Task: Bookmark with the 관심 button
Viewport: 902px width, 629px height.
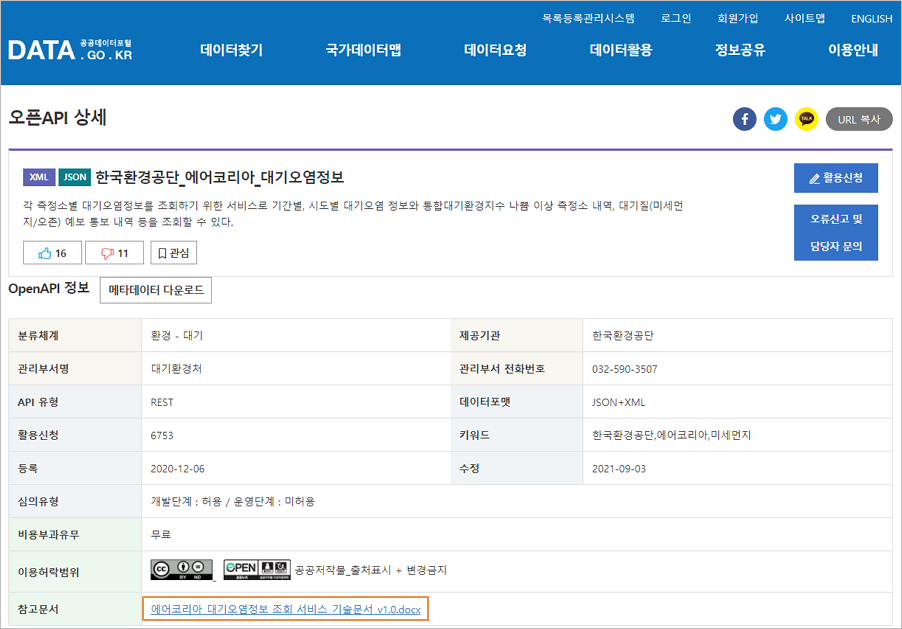Action: [174, 253]
